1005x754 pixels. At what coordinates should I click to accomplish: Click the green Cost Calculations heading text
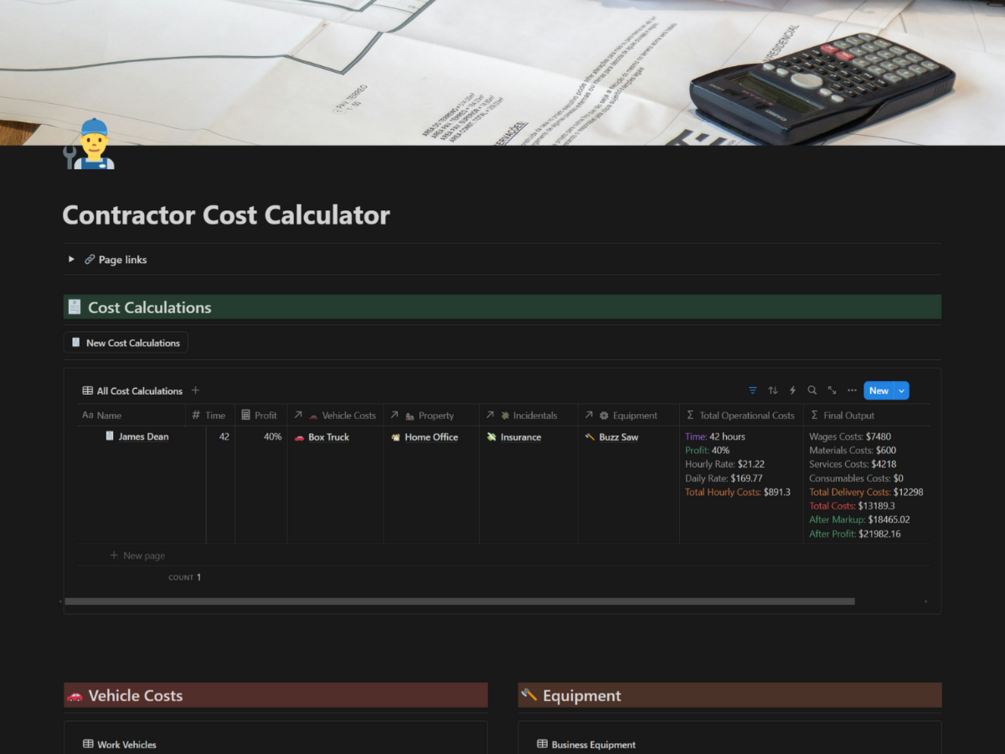pyautogui.click(x=149, y=308)
